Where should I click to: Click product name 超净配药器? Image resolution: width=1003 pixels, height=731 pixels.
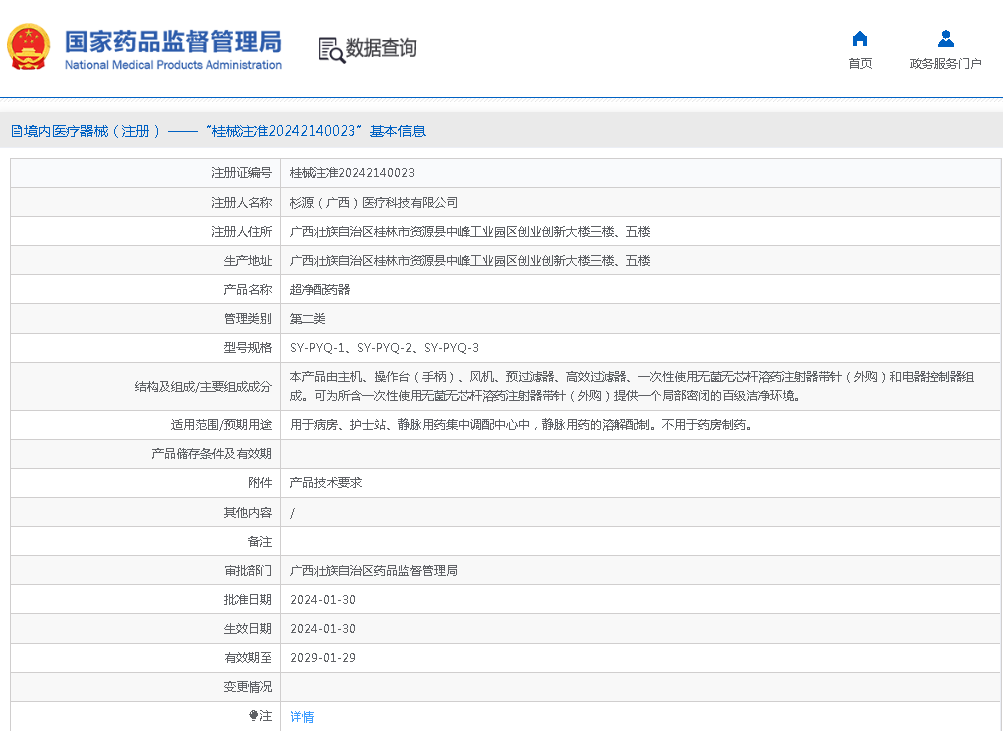coord(319,289)
